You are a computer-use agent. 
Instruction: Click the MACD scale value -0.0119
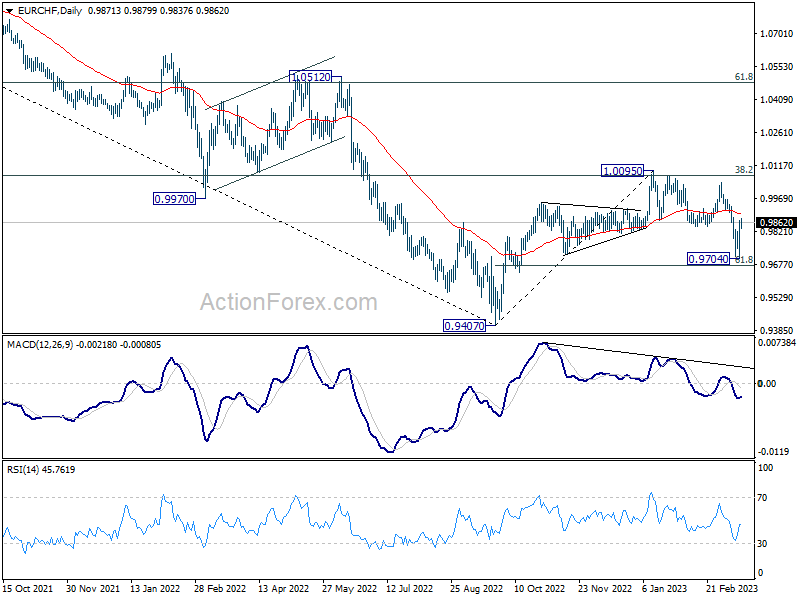tap(773, 452)
